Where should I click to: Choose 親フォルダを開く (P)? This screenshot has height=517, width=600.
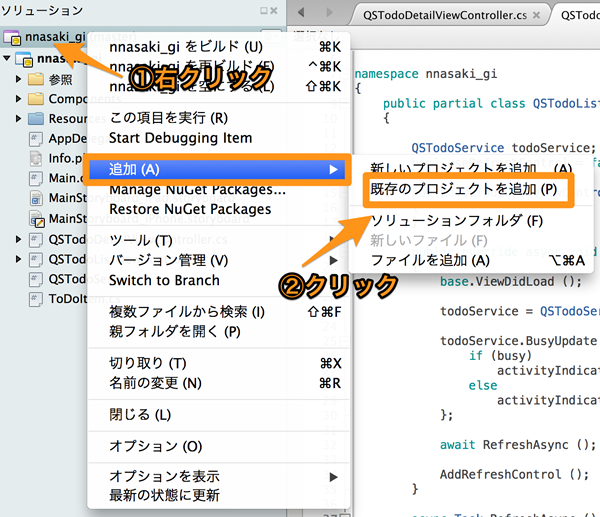click(218, 332)
